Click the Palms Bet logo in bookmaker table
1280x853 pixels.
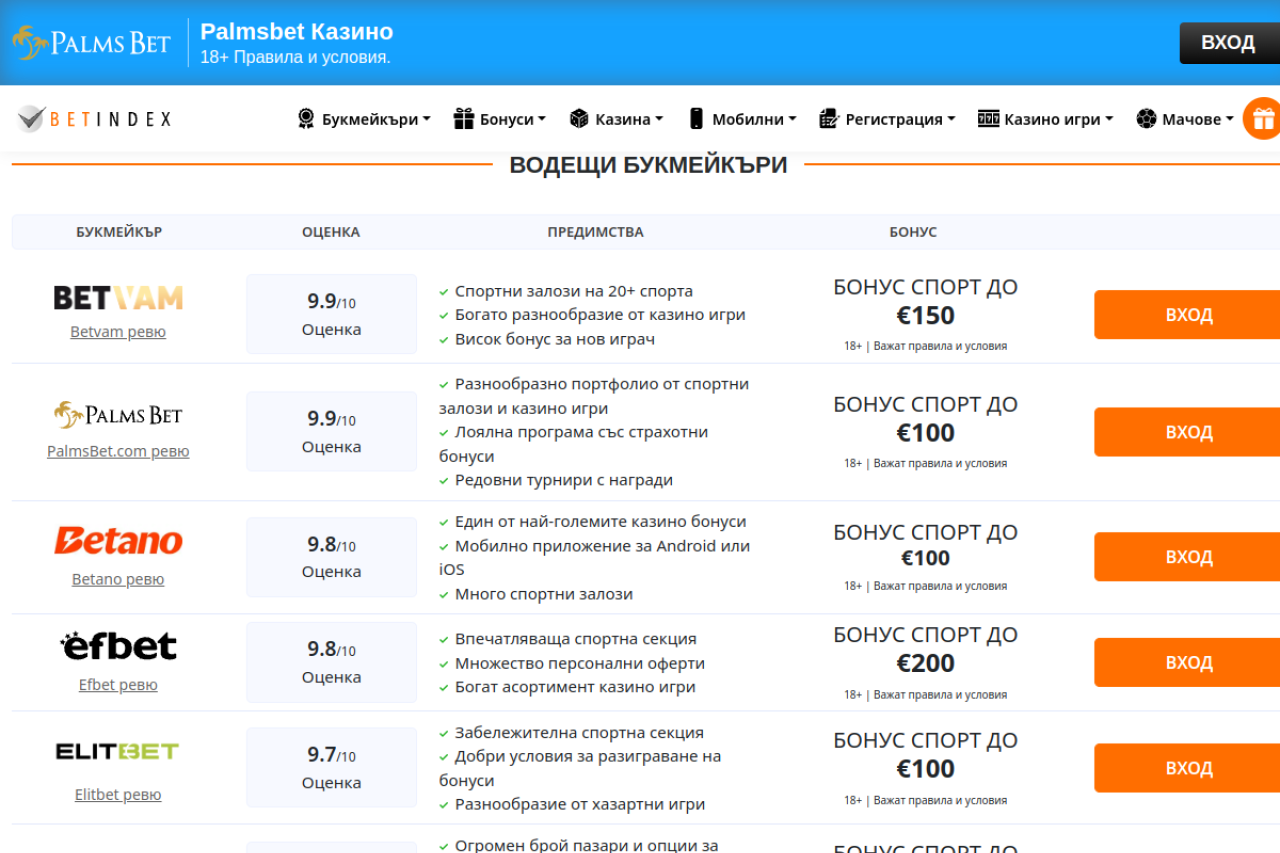click(x=118, y=415)
